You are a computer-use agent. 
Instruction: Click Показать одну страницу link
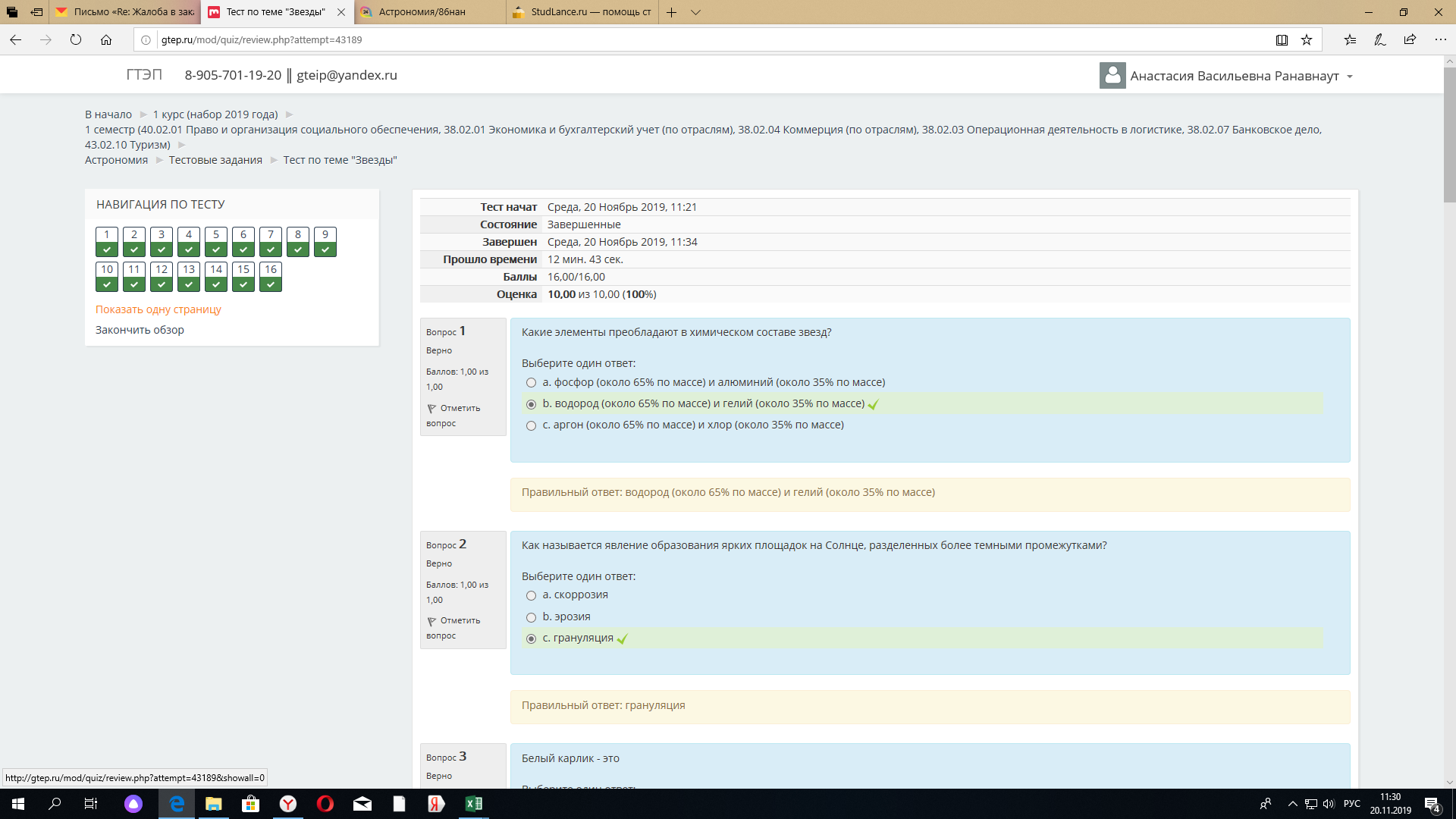[158, 309]
